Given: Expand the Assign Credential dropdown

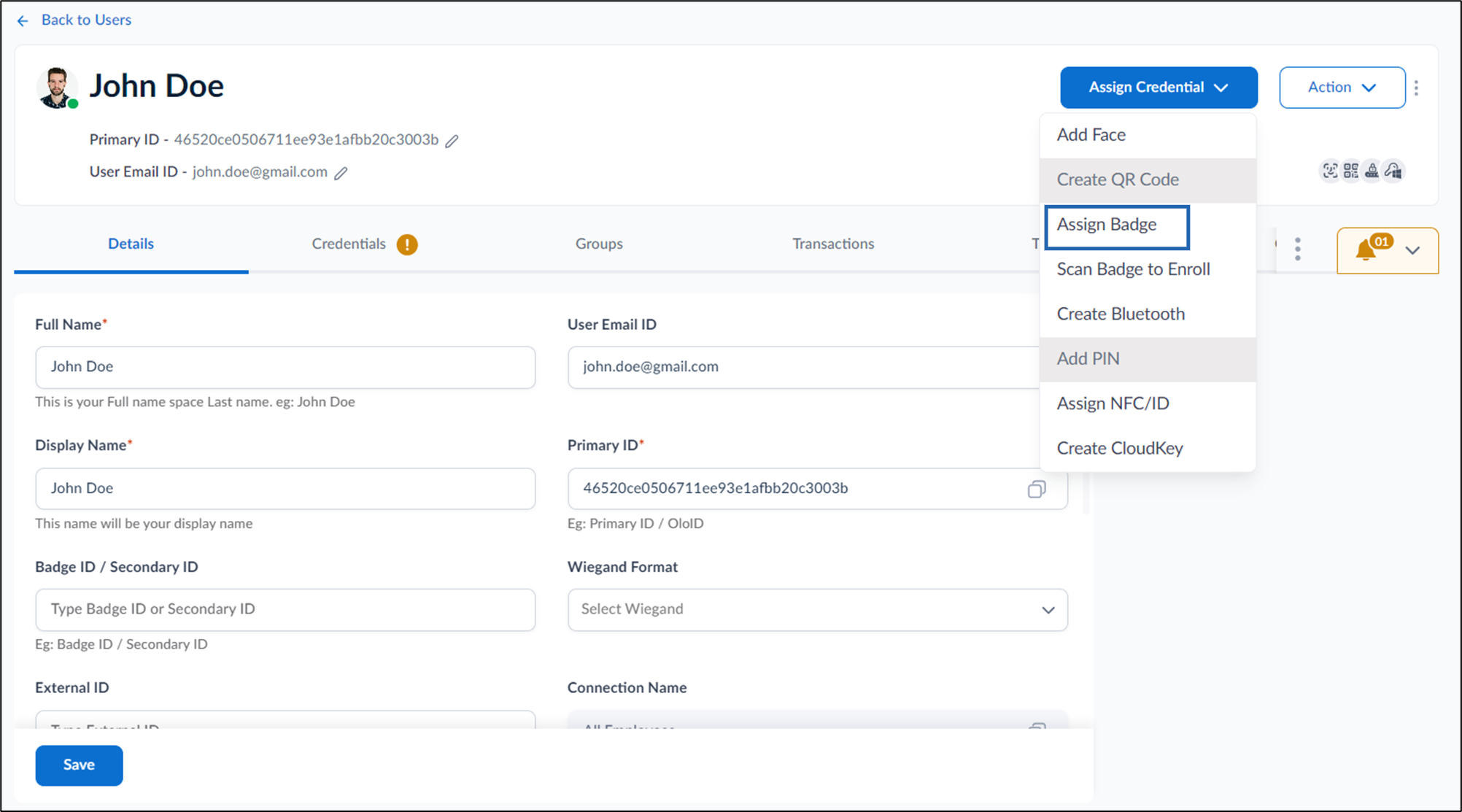Looking at the screenshot, I should pyautogui.click(x=1159, y=88).
